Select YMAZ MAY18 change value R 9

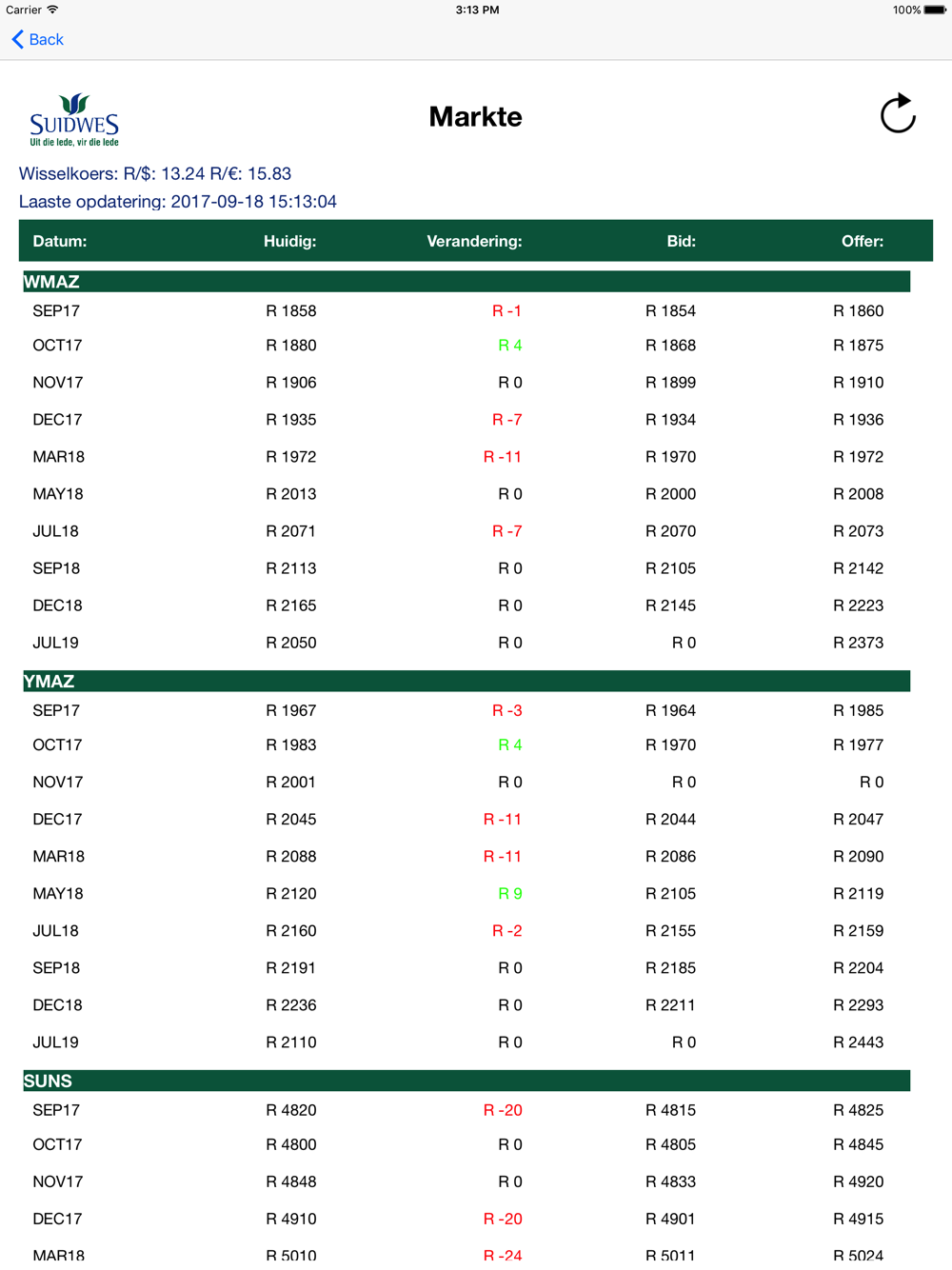(x=510, y=894)
